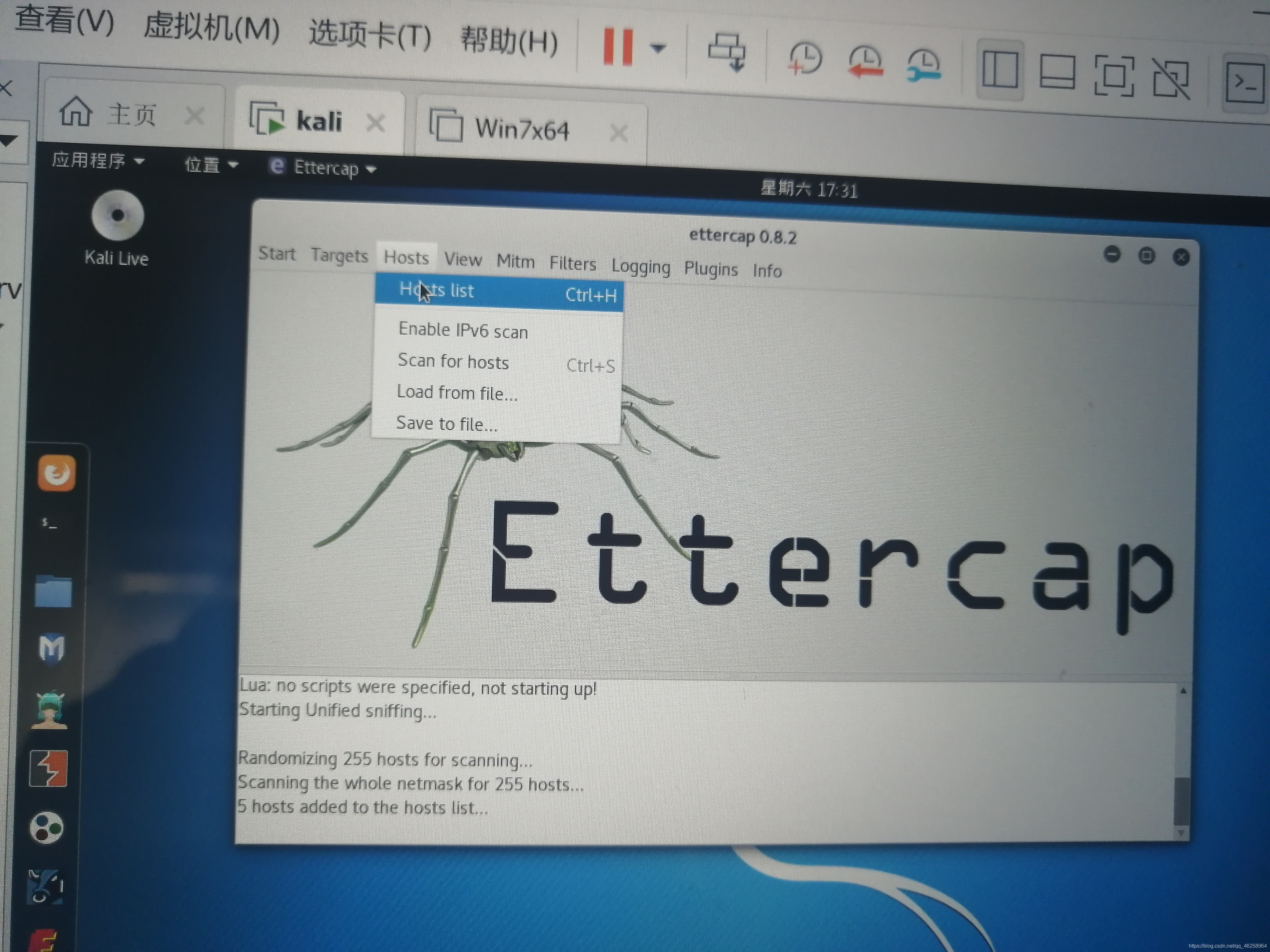Click log line 'Scanning the whole netmask for 255 hosts...'
1270x952 pixels.
point(411,783)
